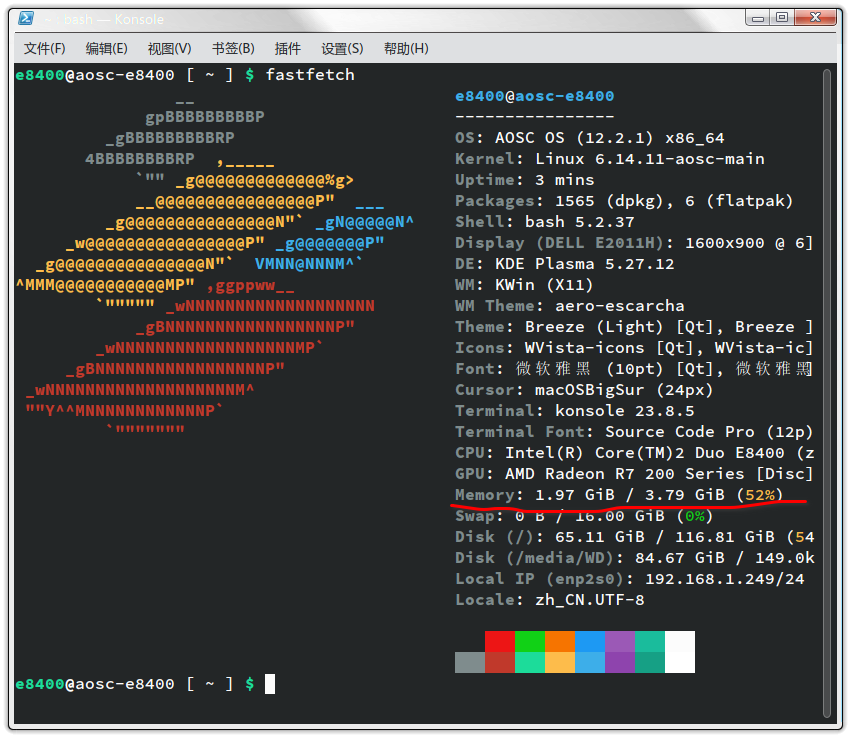
Task: Click the gray color block in the palette
Action: click(469, 662)
